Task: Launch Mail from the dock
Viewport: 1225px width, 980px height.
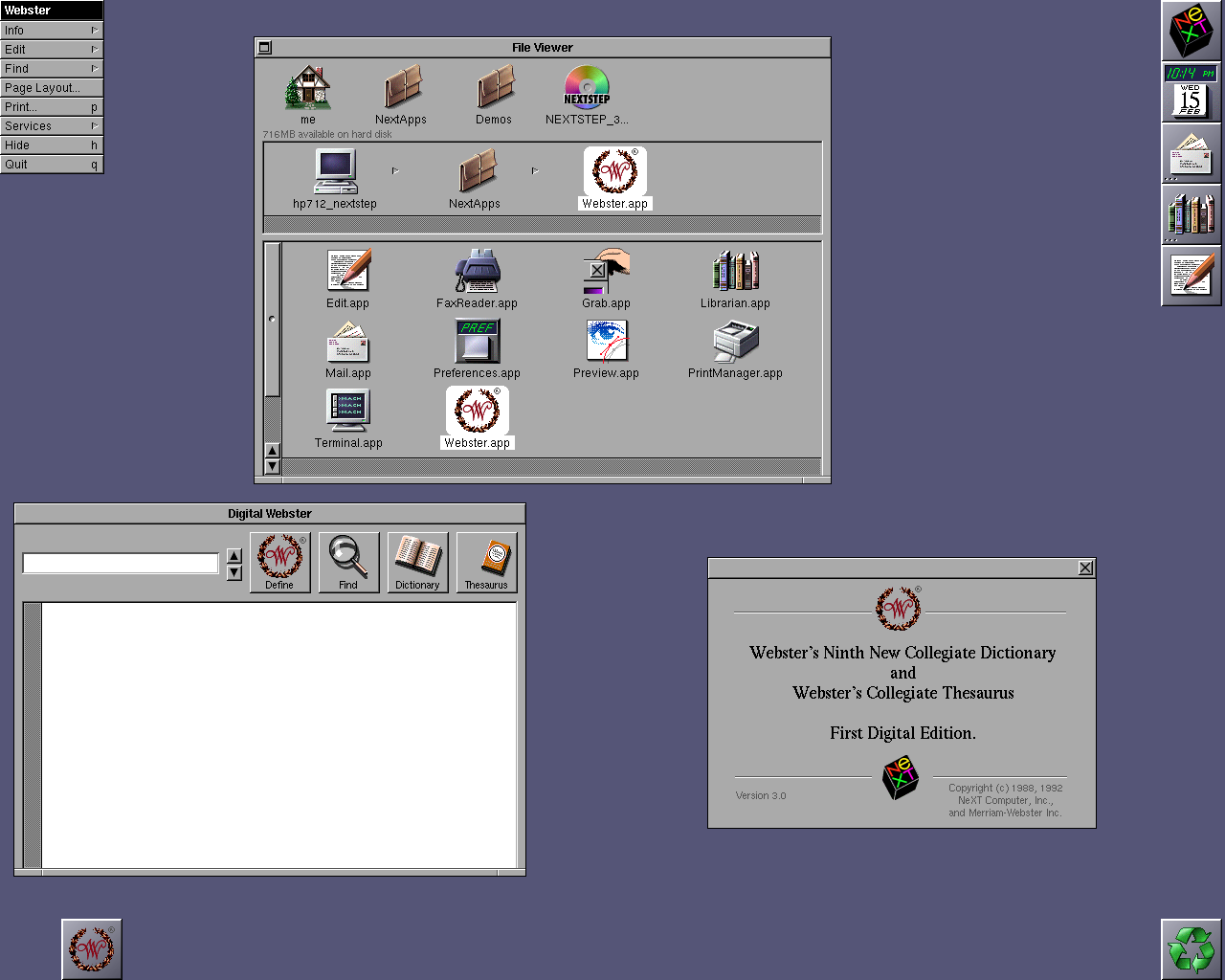Action: 1192,153
